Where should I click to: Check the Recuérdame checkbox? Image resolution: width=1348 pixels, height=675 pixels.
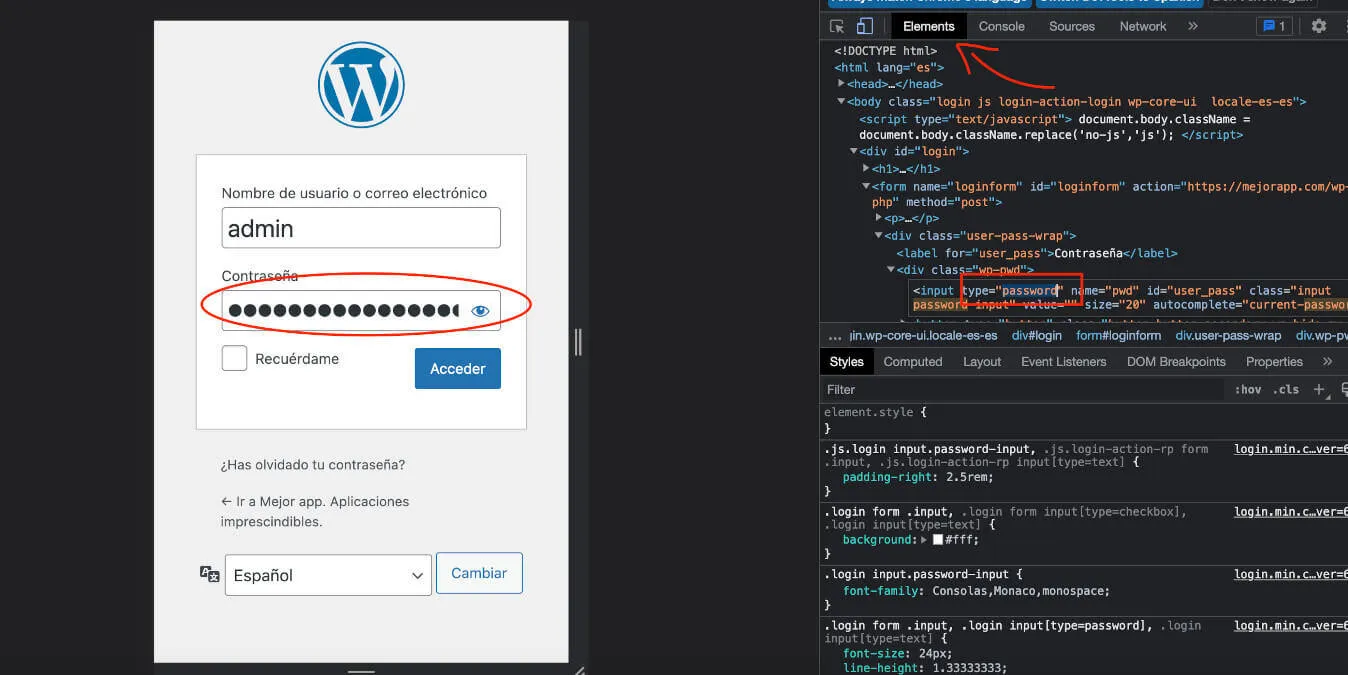tap(234, 357)
